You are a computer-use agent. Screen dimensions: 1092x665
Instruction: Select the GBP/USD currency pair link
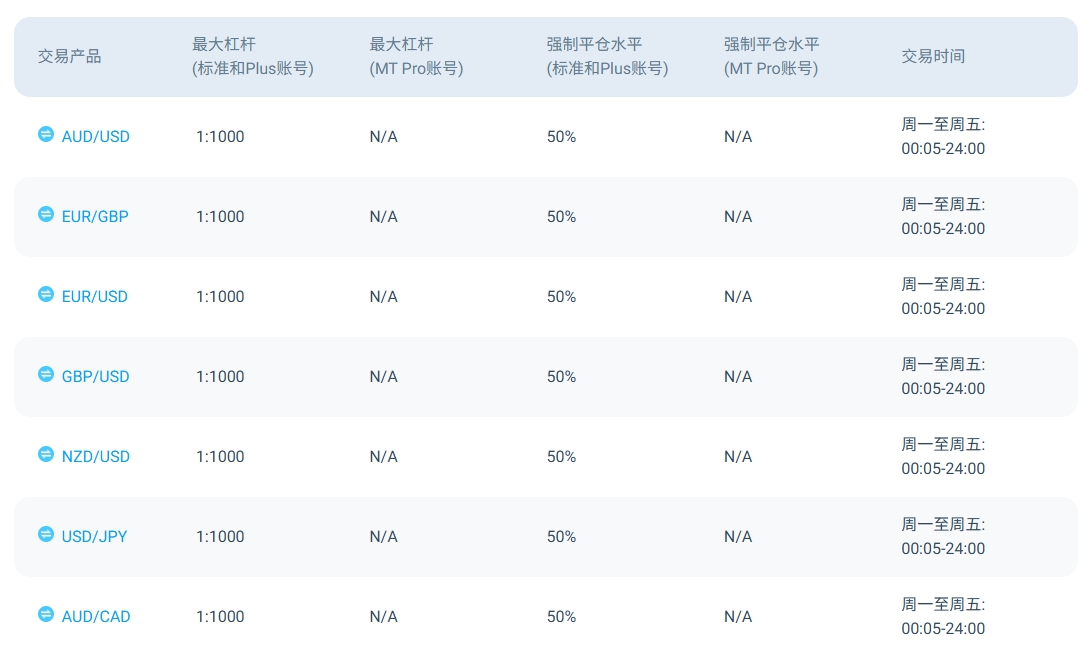click(x=96, y=377)
